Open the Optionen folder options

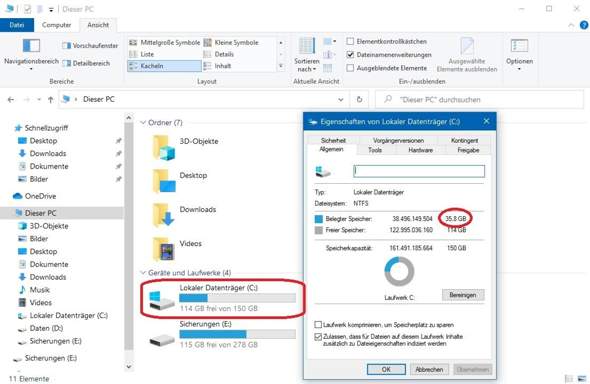coord(519,55)
